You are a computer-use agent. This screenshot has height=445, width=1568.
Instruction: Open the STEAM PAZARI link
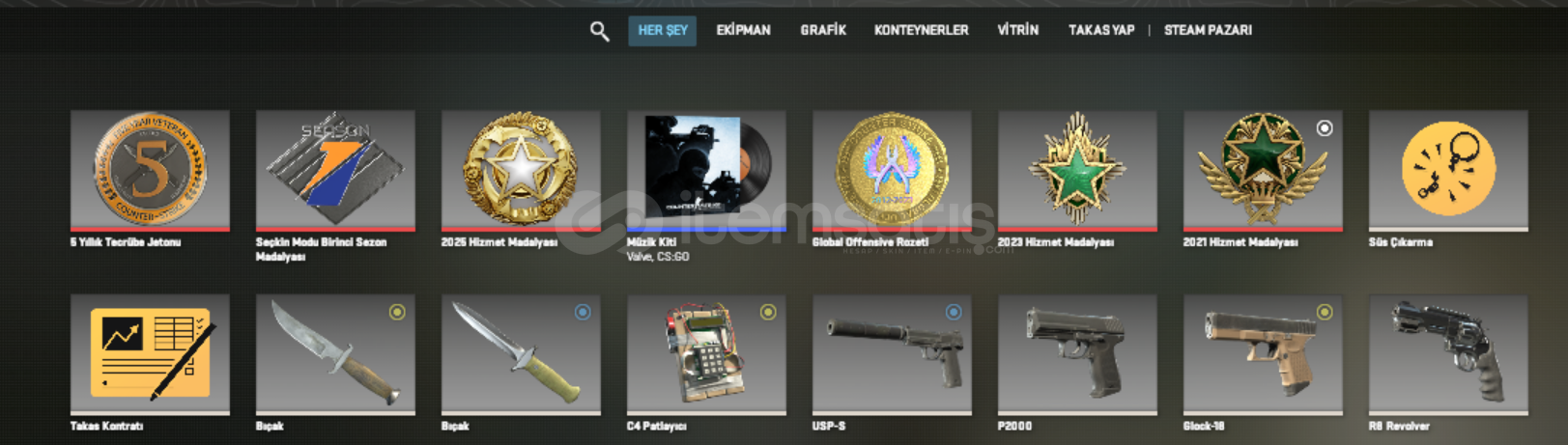pyautogui.click(x=1208, y=31)
